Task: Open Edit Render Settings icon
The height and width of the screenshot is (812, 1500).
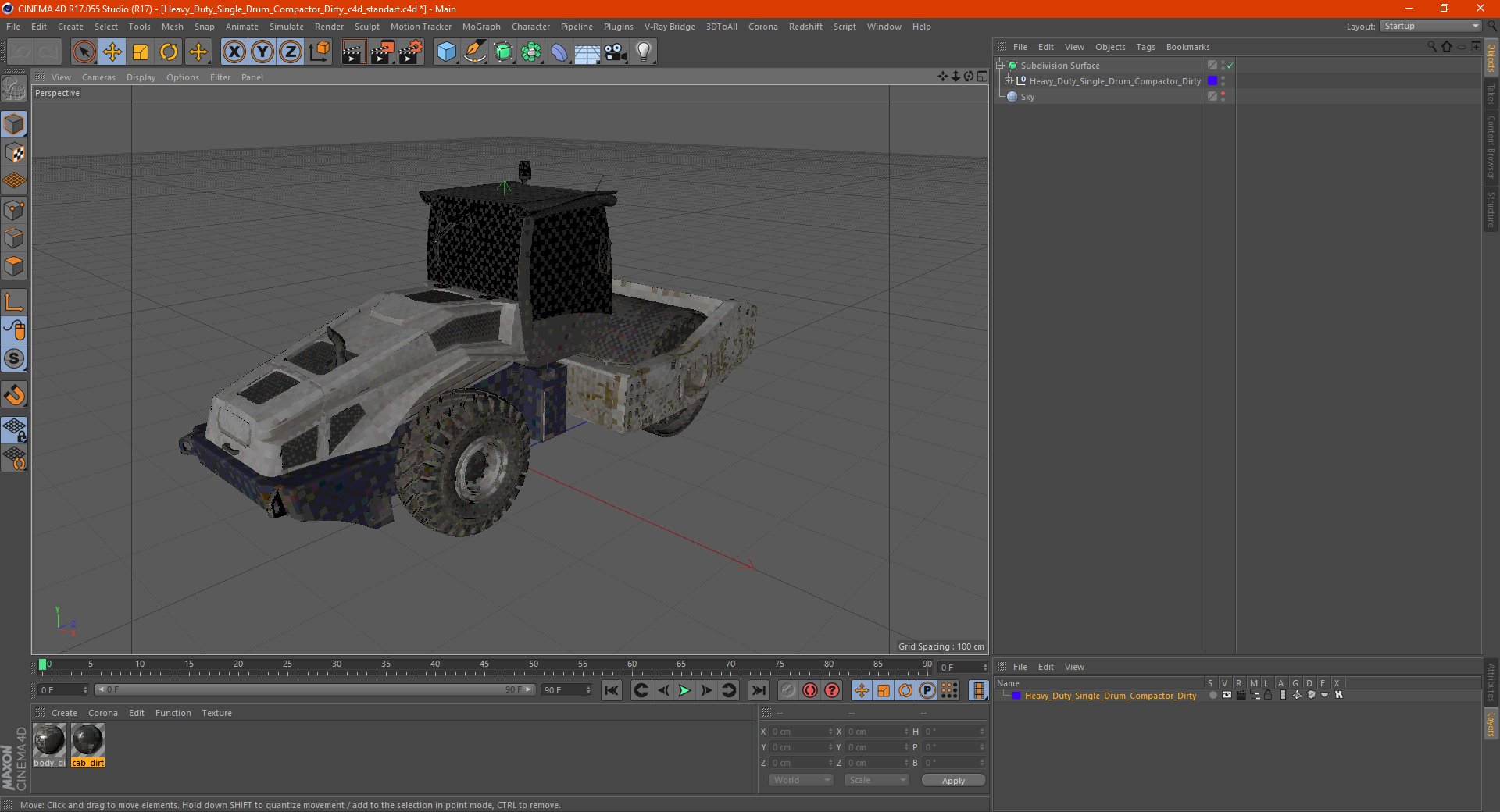Action: pyautogui.click(x=410, y=52)
